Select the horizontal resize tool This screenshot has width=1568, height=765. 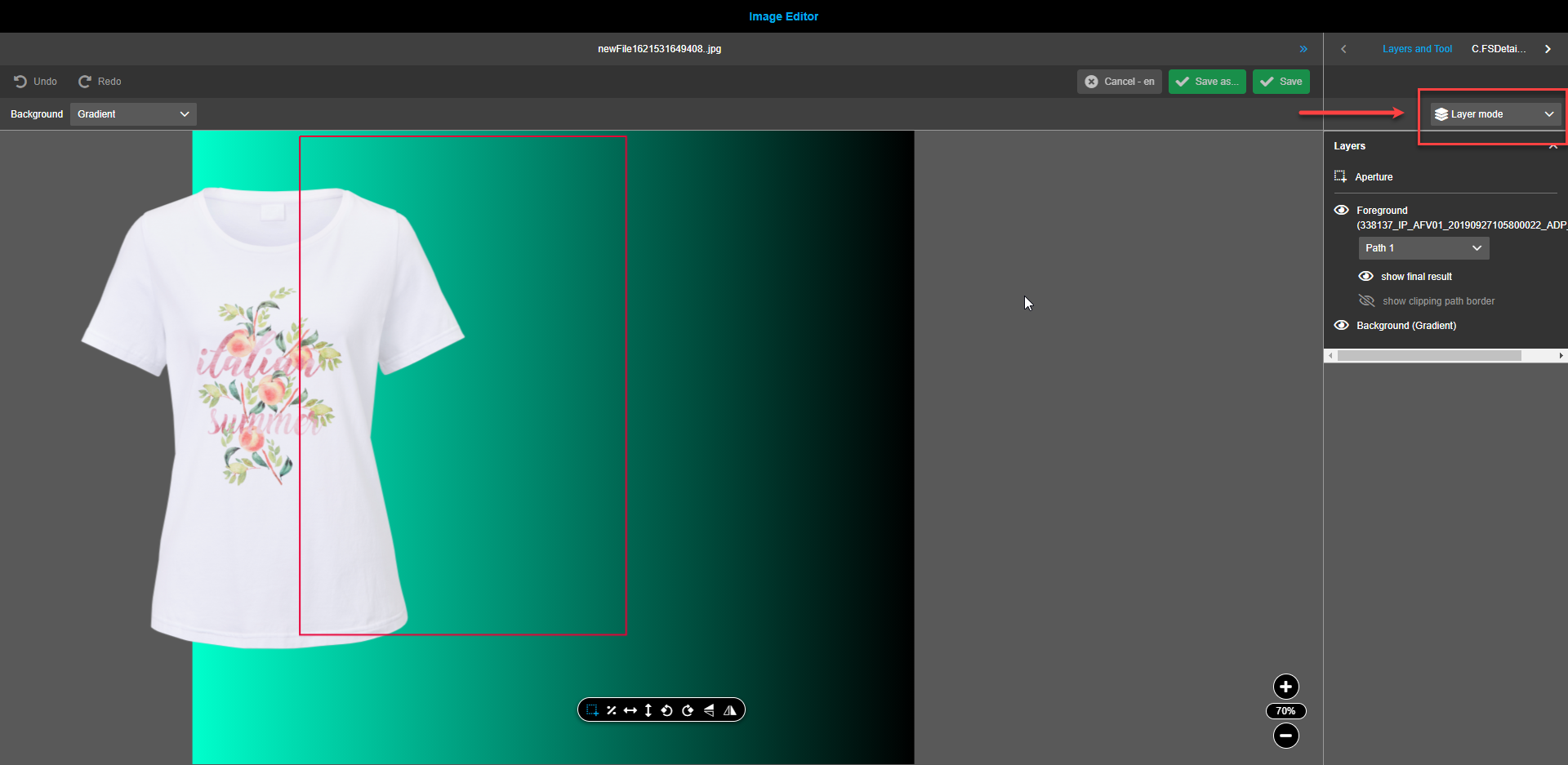(630, 709)
